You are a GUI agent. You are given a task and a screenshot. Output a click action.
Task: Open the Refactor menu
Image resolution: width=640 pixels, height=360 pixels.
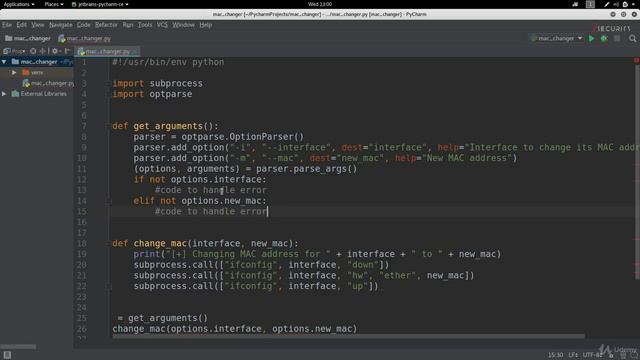(x=106, y=25)
